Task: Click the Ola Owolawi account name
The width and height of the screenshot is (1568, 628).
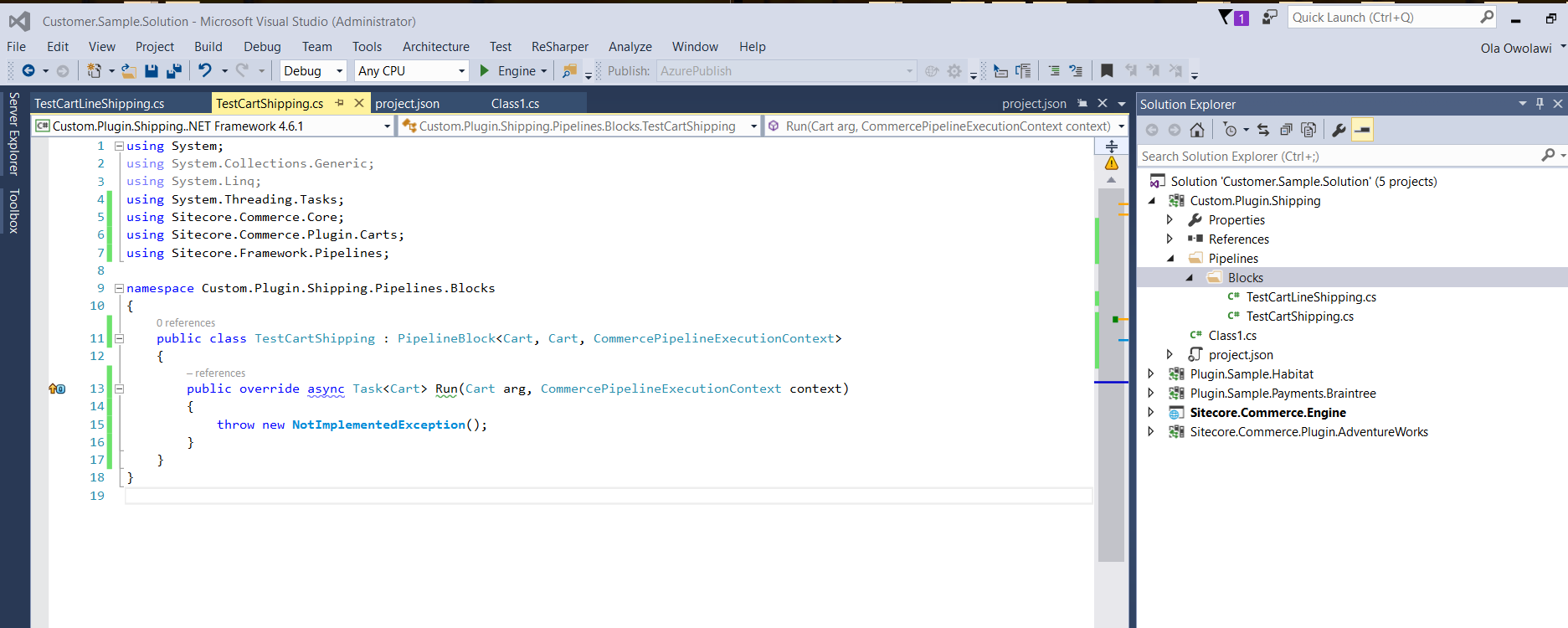Action: (x=1516, y=48)
